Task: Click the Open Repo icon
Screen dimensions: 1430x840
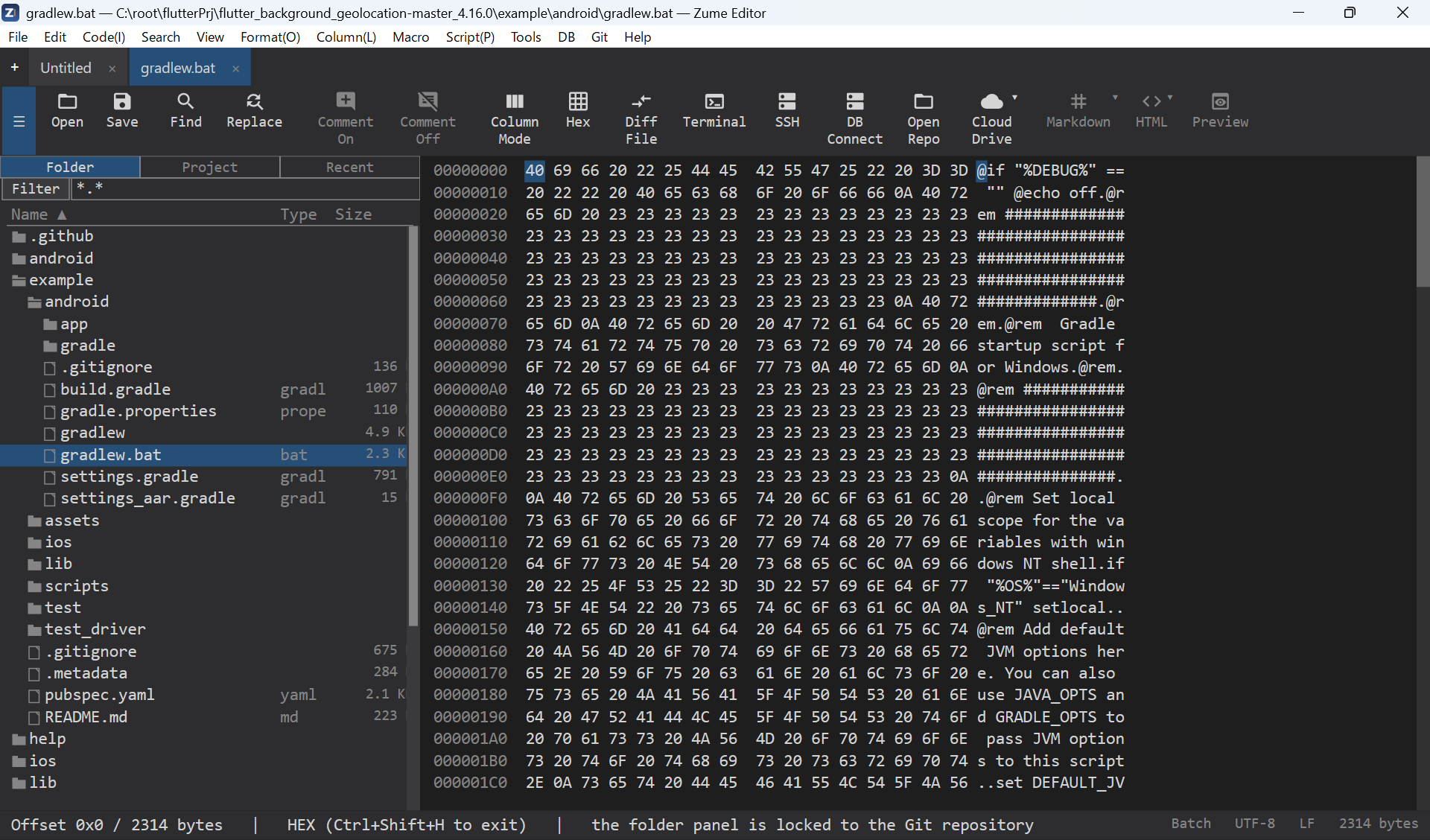Action: [924, 119]
